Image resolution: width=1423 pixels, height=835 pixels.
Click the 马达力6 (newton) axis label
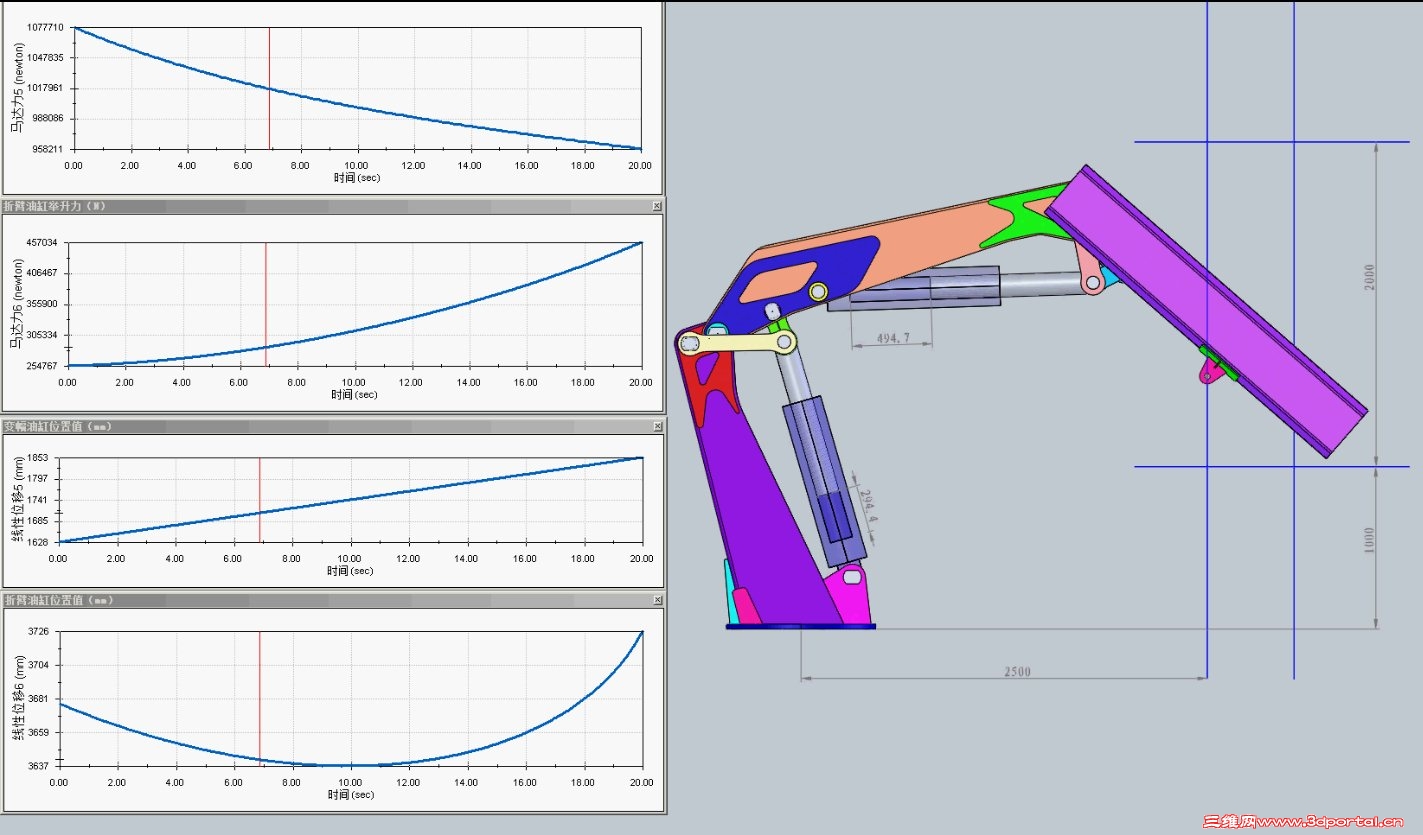(15, 304)
